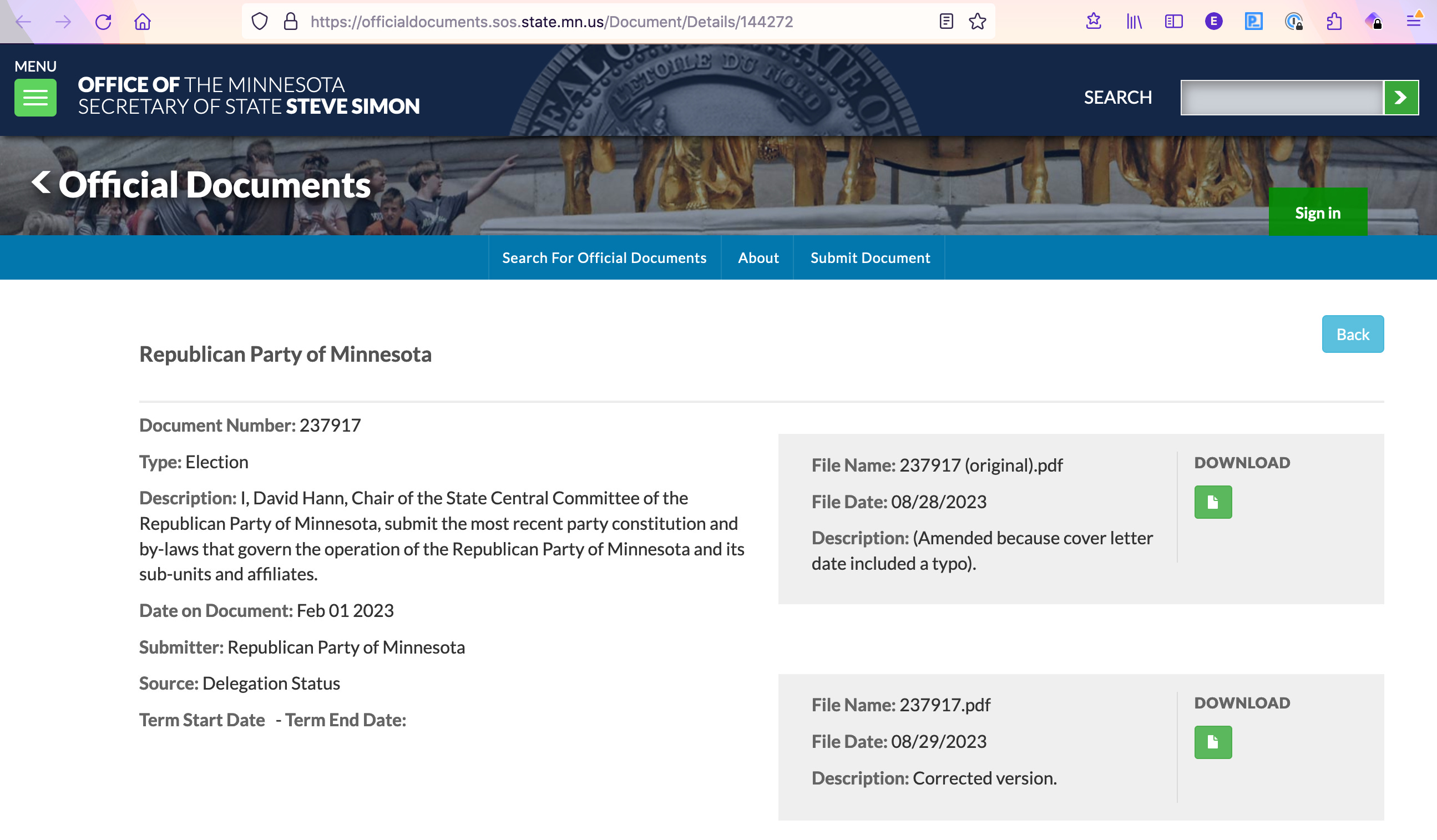Click into the site SEARCH field

click(1281, 98)
